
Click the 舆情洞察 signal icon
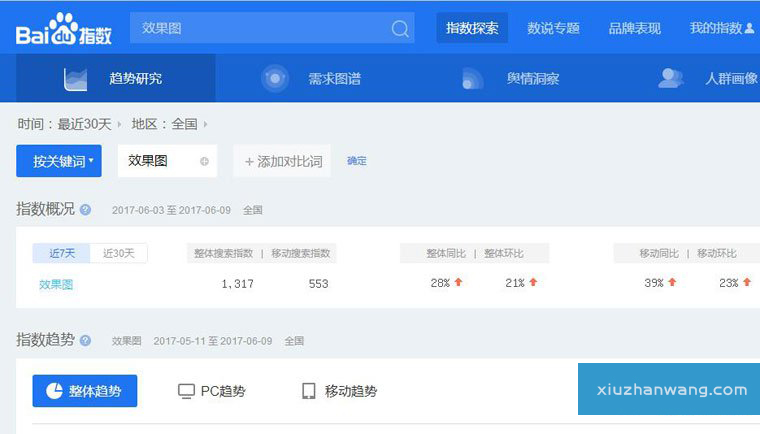click(473, 79)
